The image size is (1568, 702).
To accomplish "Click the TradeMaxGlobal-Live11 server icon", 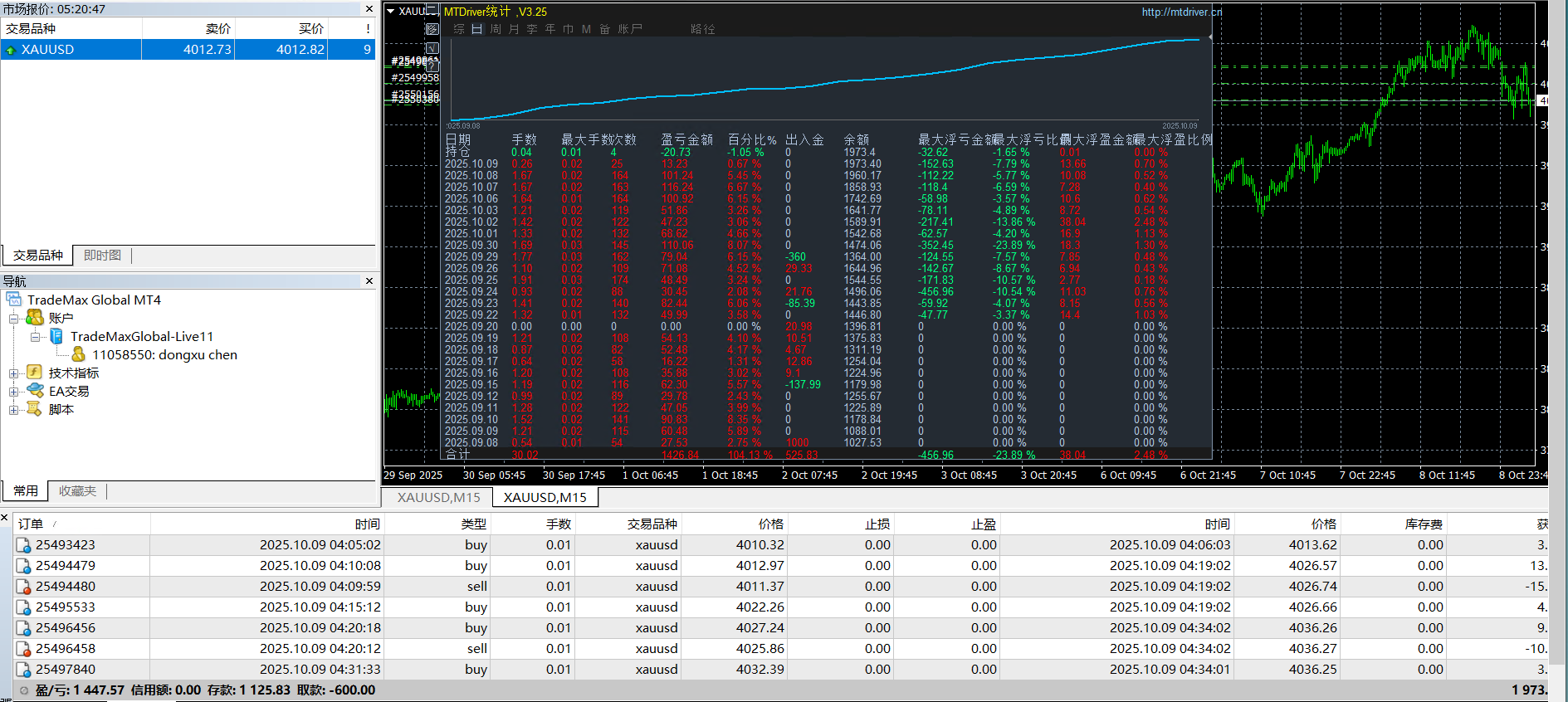I will (x=56, y=336).
